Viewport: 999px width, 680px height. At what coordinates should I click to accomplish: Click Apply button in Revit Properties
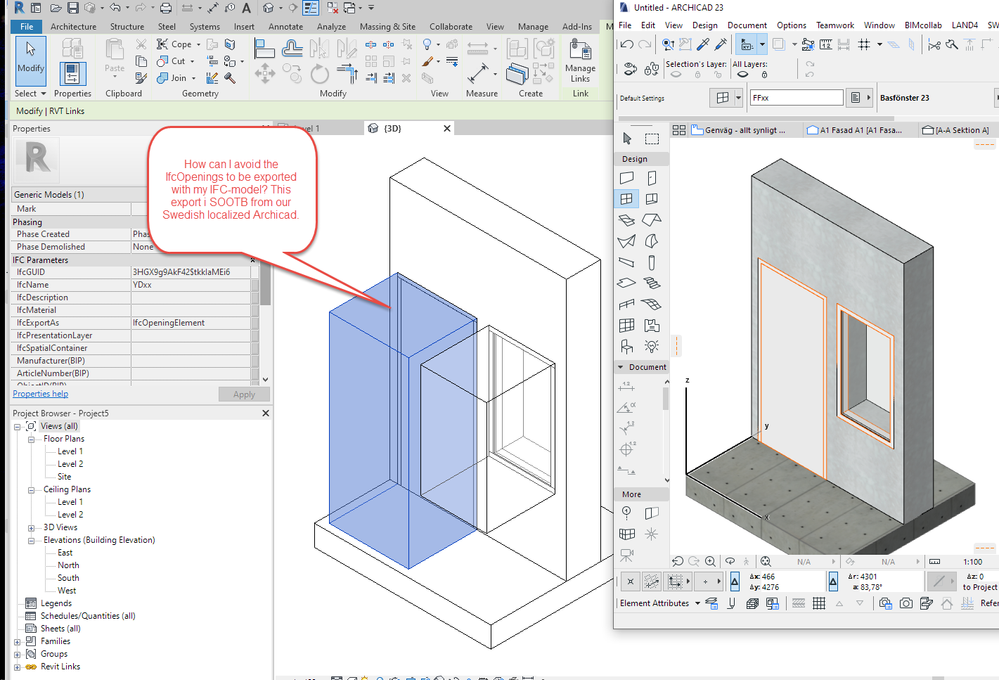pos(243,394)
